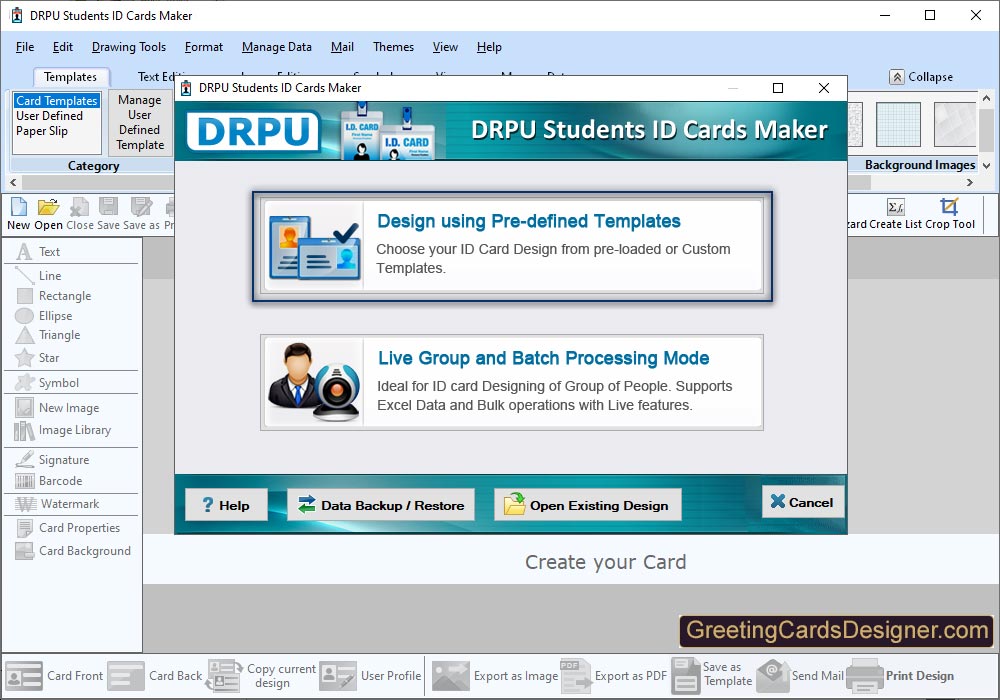Select Card Templates category

coord(57,101)
